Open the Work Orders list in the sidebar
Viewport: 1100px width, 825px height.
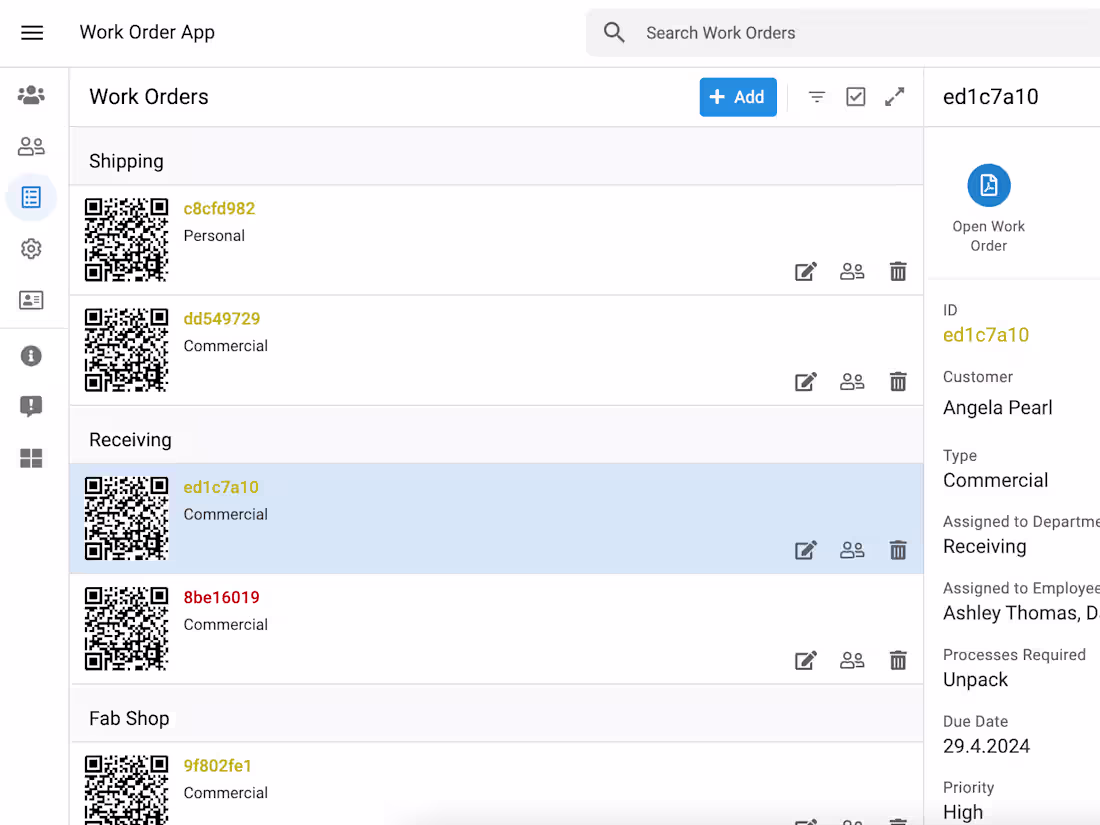[x=31, y=197]
